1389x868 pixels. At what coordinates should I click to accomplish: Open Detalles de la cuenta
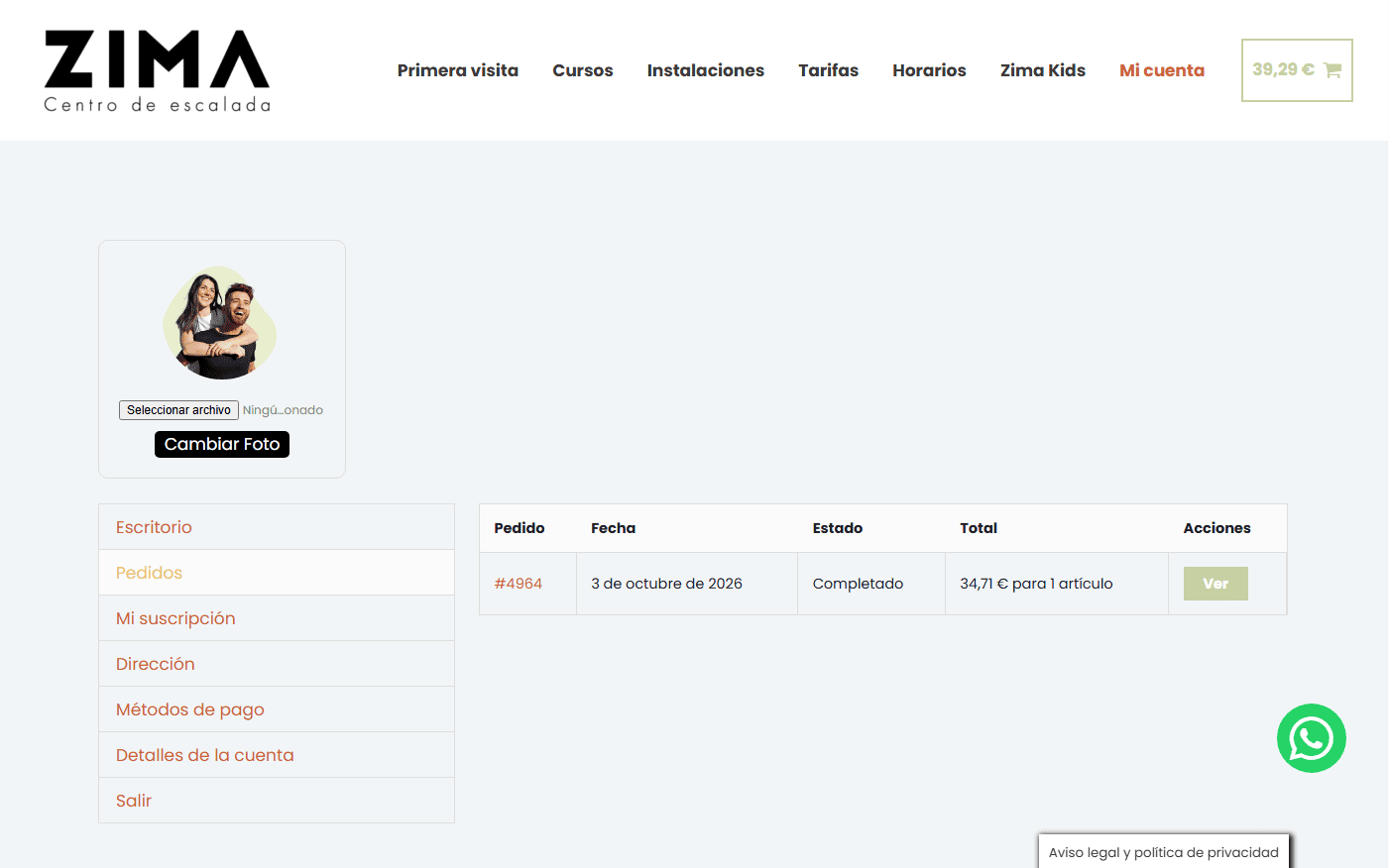tap(277, 755)
